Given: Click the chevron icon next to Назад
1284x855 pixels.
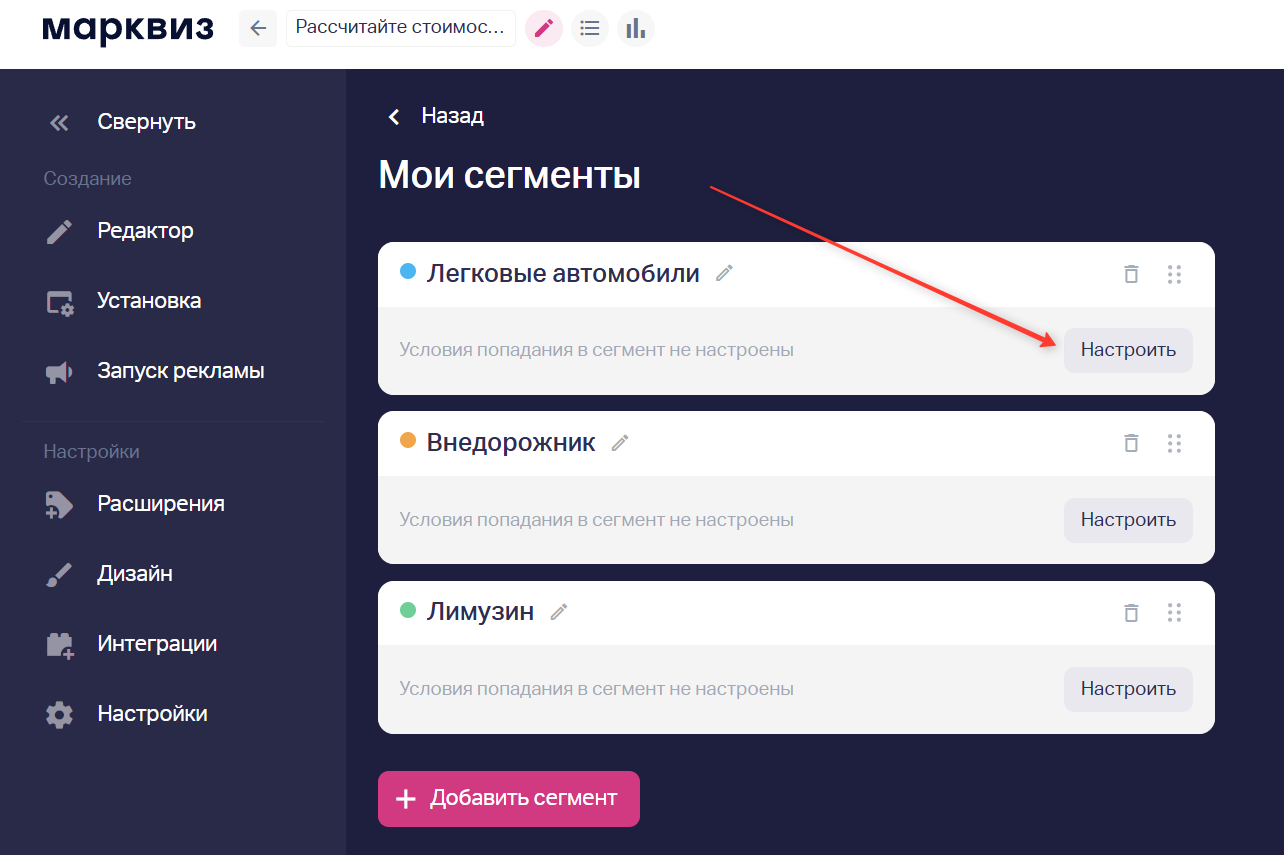Looking at the screenshot, I should point(394,117).
